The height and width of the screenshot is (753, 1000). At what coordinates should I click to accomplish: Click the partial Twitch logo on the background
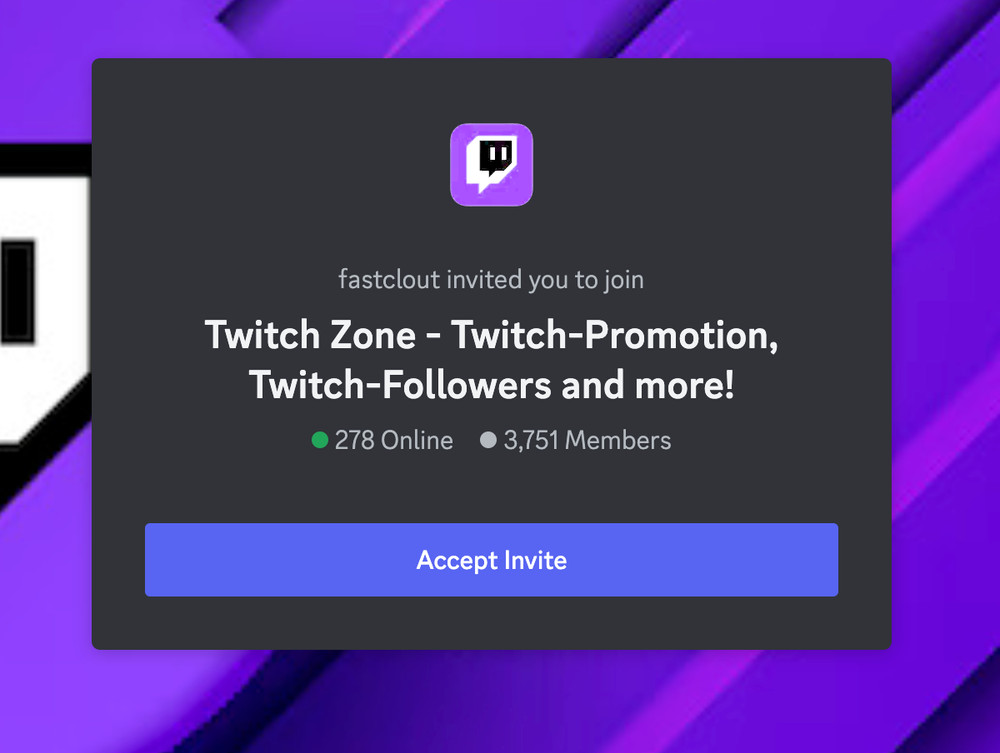click(x=40, y=290)
